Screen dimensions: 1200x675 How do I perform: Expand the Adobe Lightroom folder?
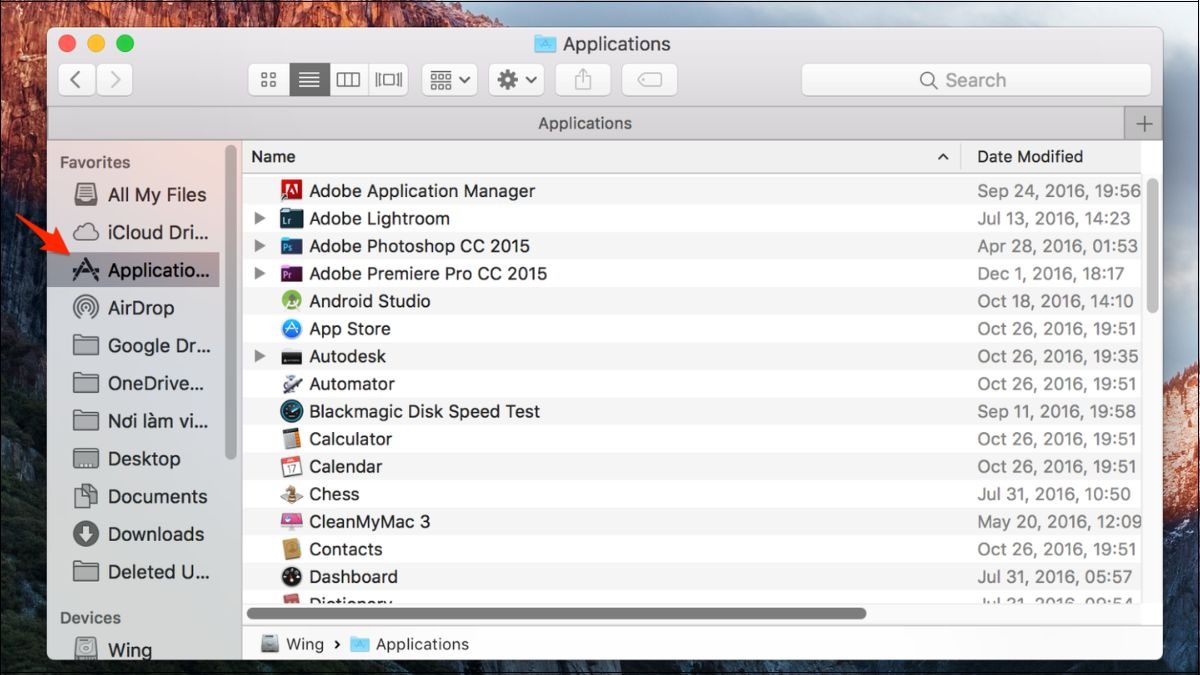point(260,218)
